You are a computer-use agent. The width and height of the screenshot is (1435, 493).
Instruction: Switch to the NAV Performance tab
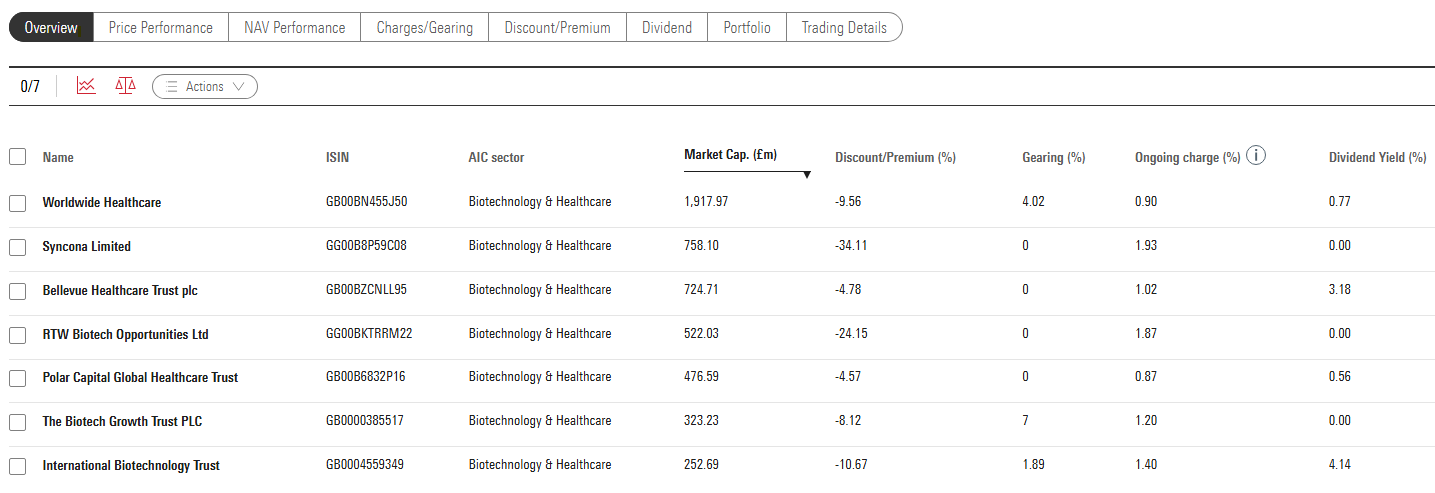coord(295,28)
